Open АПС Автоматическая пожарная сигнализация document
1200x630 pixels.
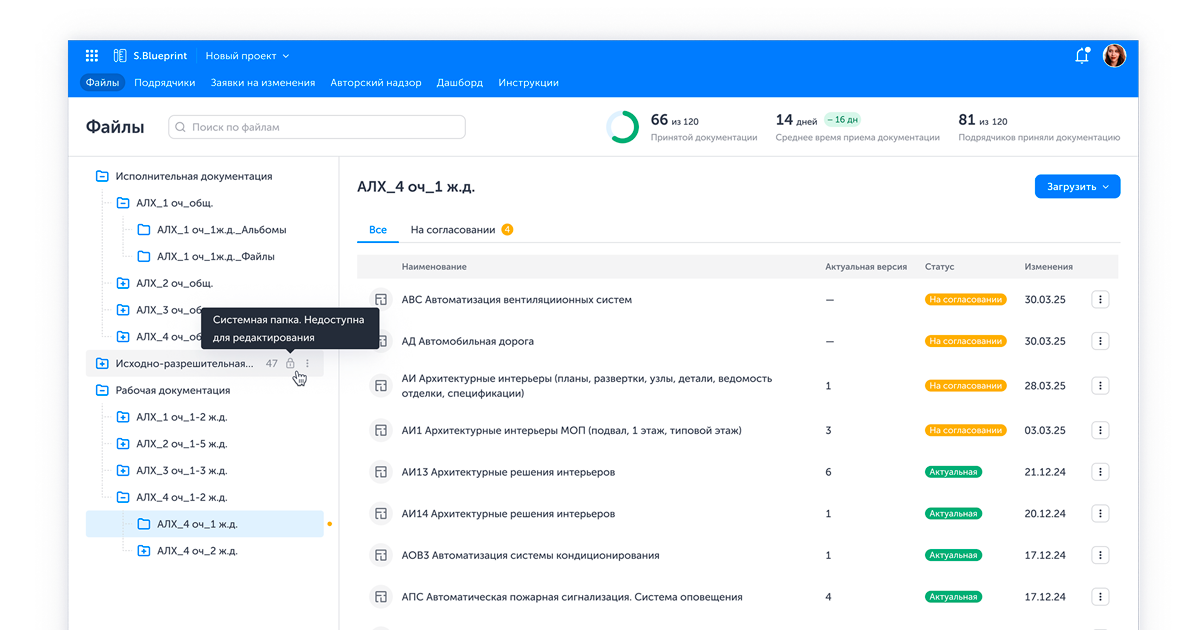pos(571,597)
